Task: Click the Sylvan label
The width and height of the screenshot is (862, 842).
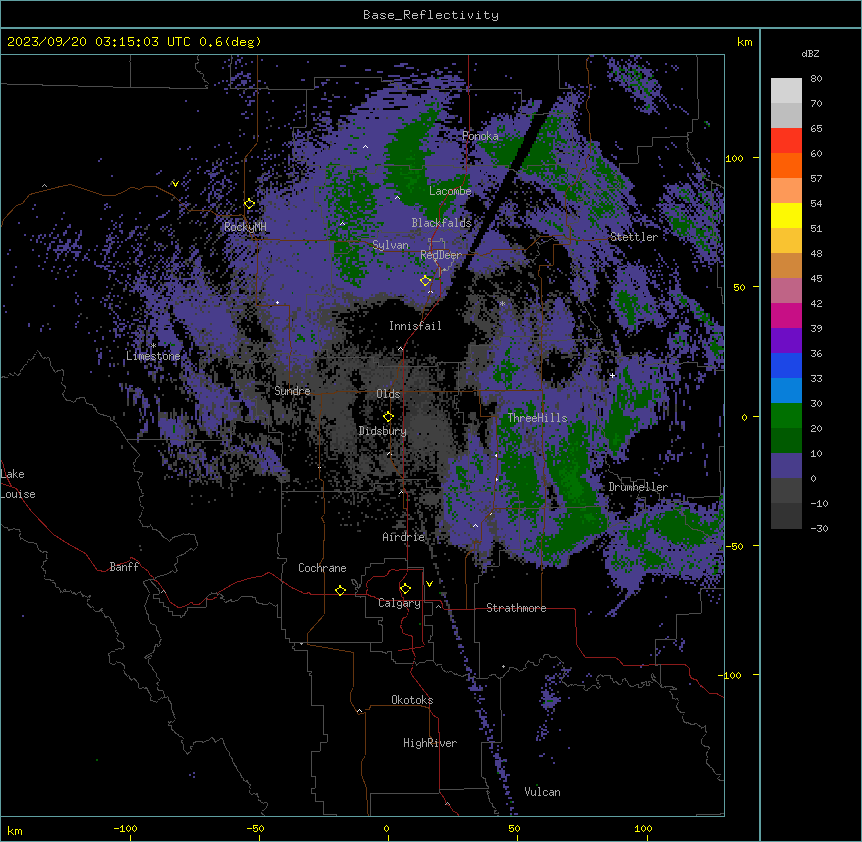Action: (x=390, y=245)
